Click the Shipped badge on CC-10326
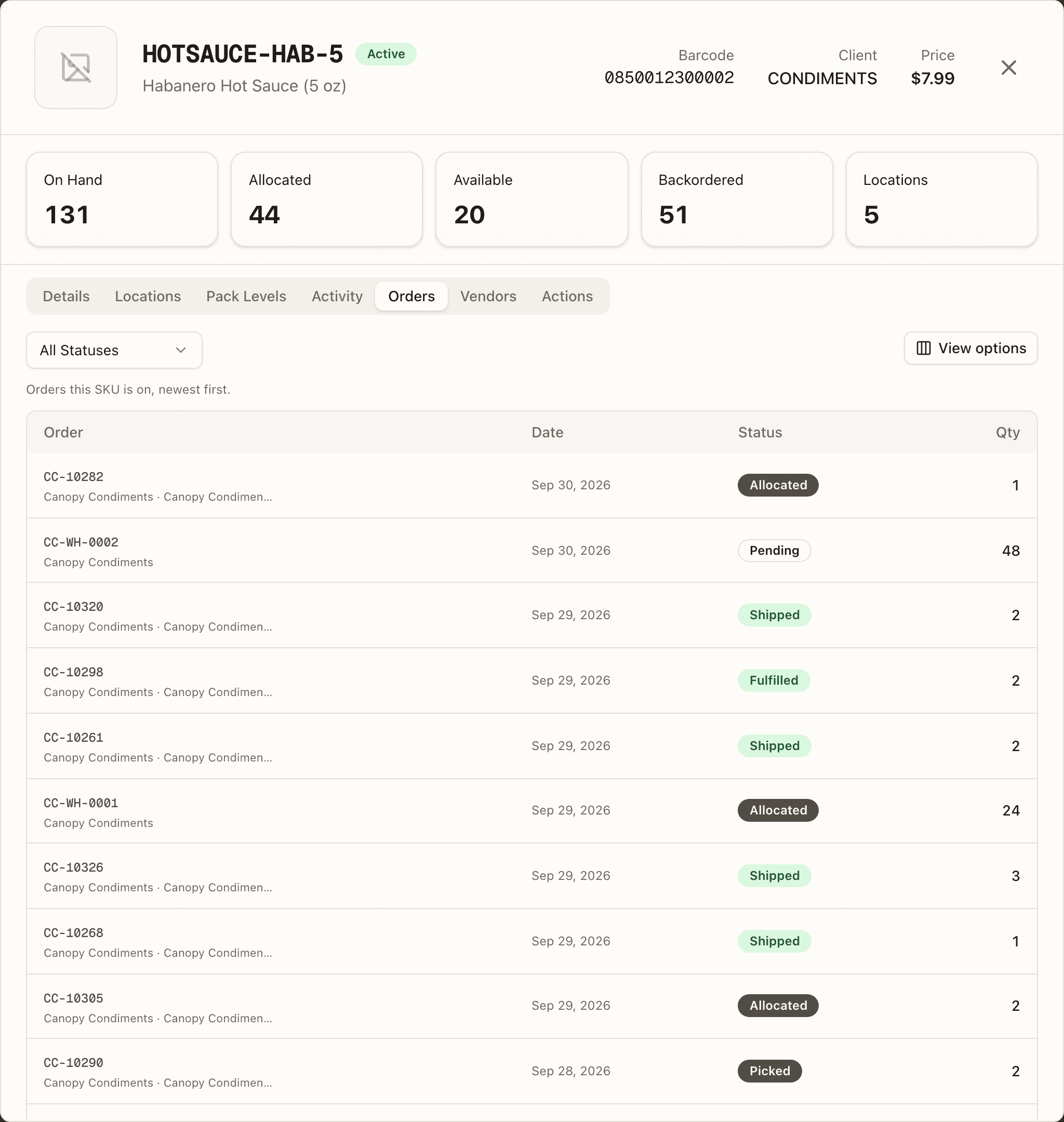Screen dimensions: 1064x1122 click(774, 876)
